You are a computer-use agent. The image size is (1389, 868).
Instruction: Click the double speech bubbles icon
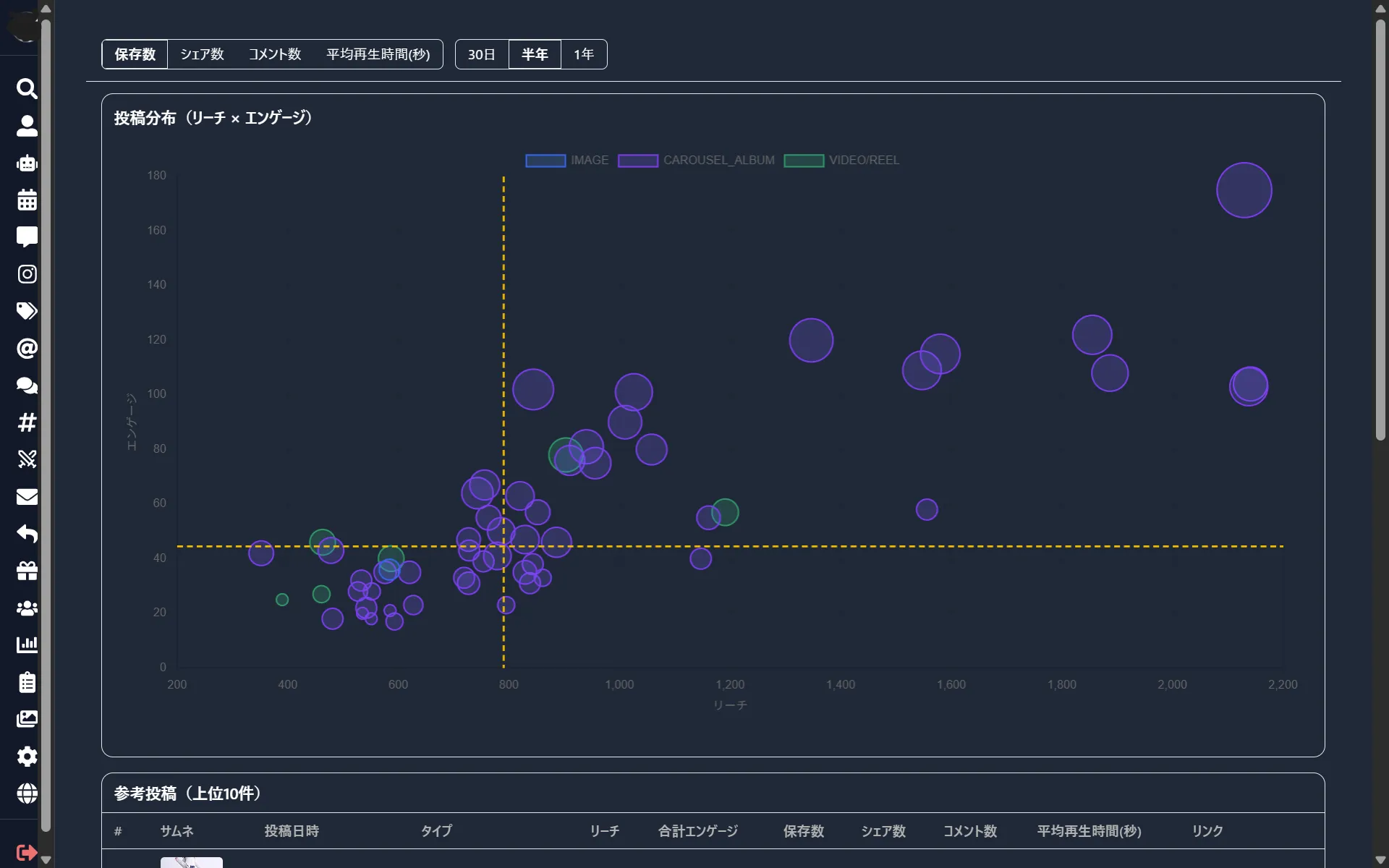(x=27, y=386)
